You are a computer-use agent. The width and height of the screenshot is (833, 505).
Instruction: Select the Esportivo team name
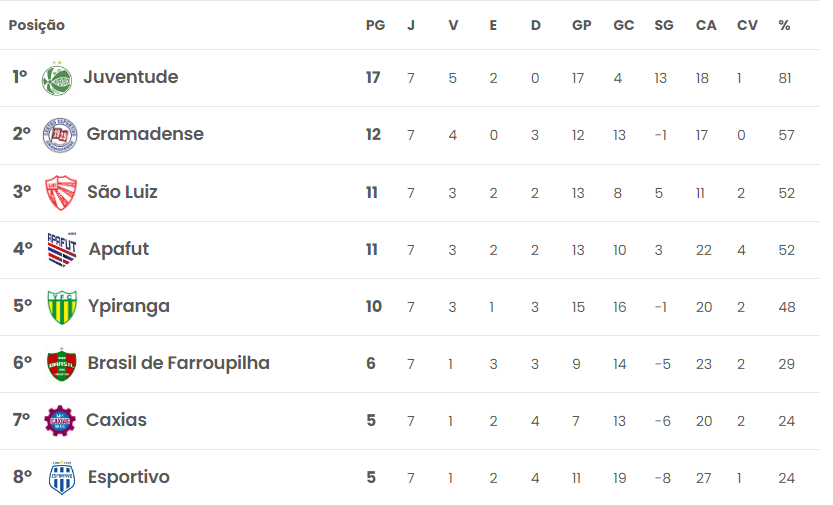[x=129, y=477]
